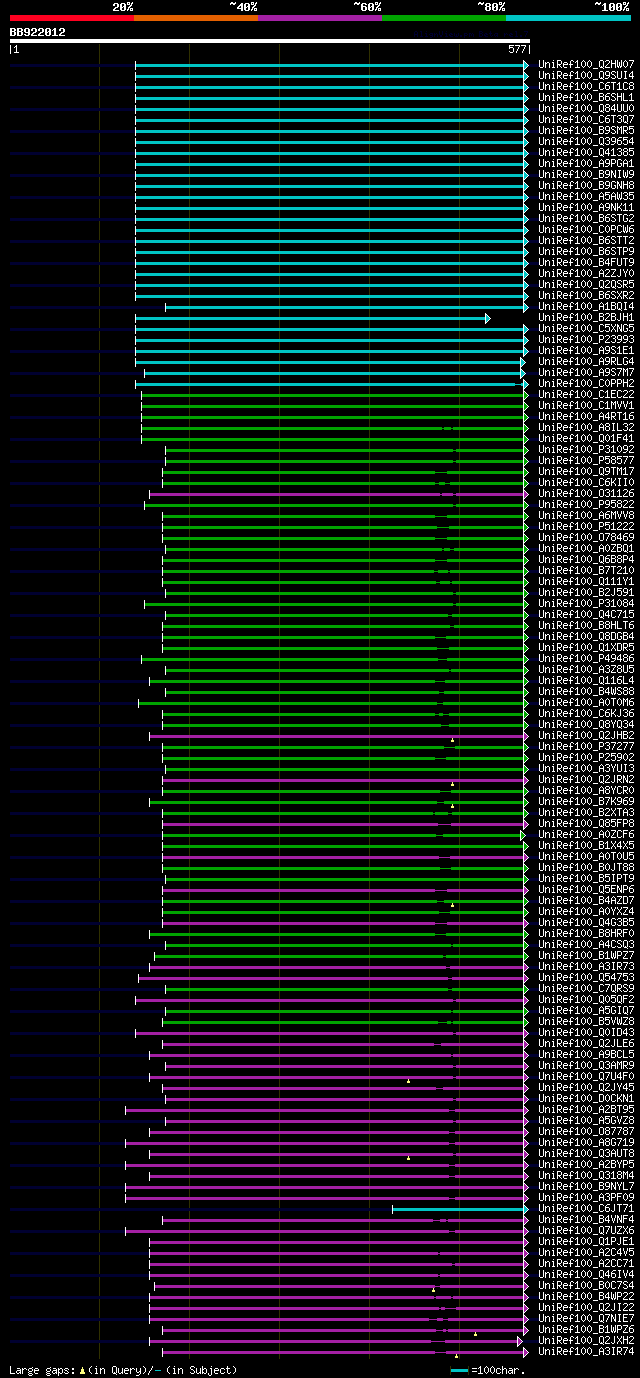
Task: Click hit name UniRef100_Q6B8P4
Action: [x=586, y=559]
